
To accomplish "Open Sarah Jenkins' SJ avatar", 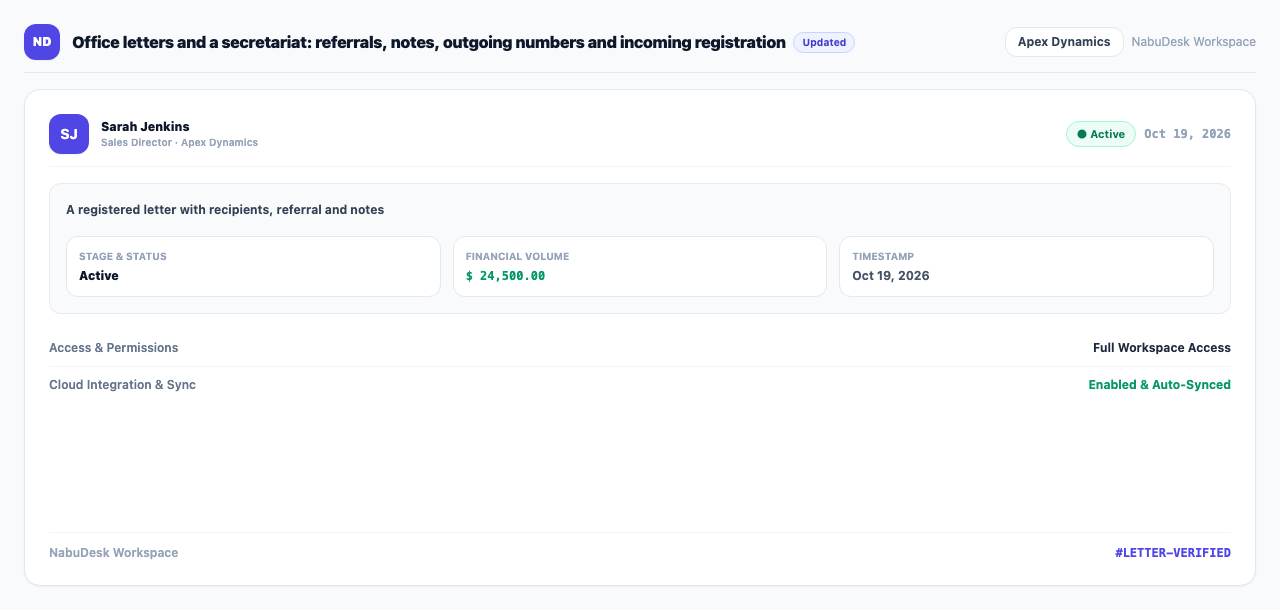I will click(69, 134).
